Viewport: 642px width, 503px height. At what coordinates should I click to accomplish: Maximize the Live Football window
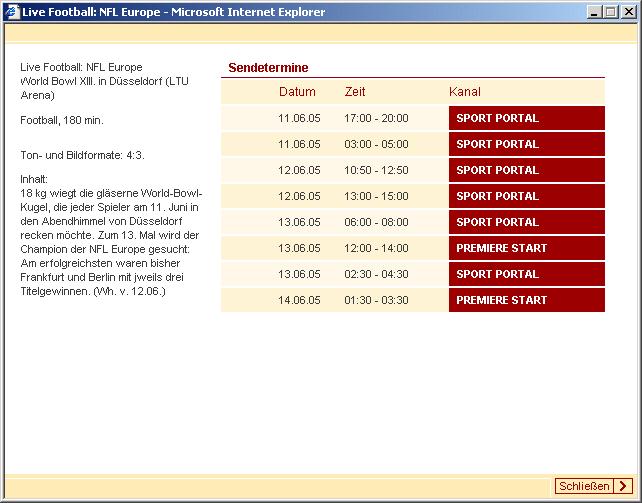coord(610,12)
